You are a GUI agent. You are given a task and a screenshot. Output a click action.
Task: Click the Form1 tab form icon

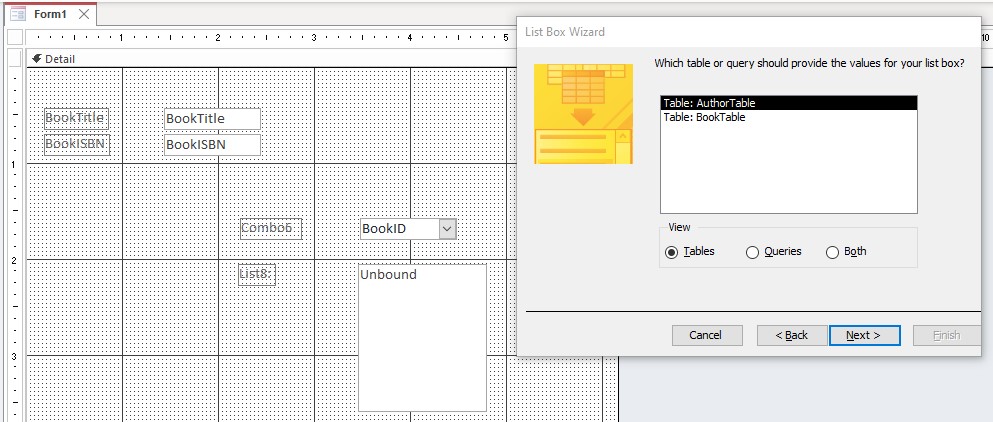click(x=17, y=14)
